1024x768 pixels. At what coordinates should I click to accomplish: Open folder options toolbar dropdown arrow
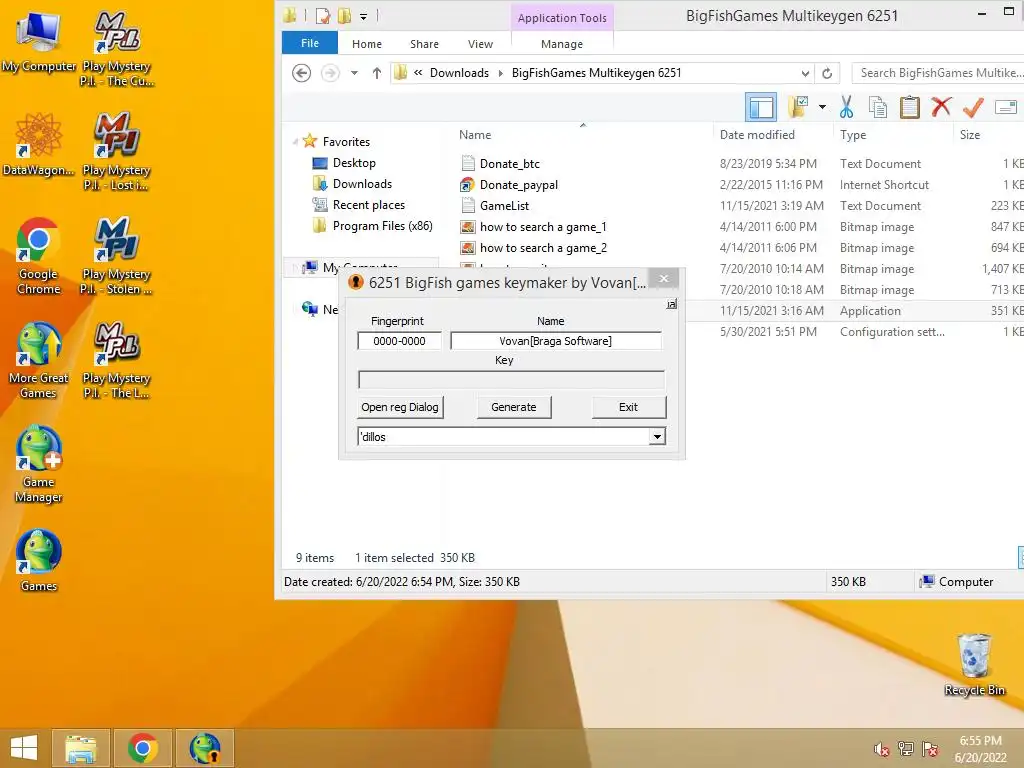tap(822, 107)
